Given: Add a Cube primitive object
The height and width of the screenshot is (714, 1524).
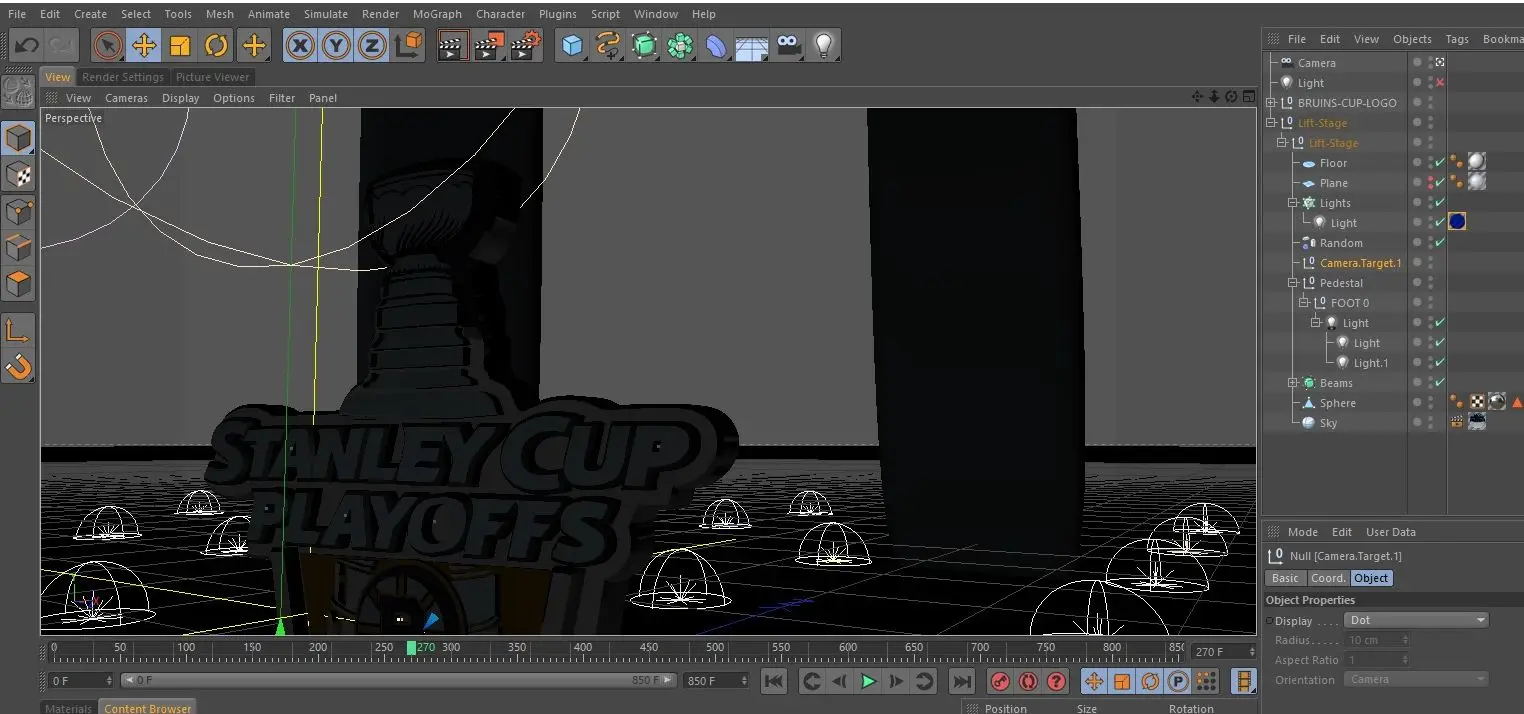Looking at the screenshot, I should (x=572, y=45).
